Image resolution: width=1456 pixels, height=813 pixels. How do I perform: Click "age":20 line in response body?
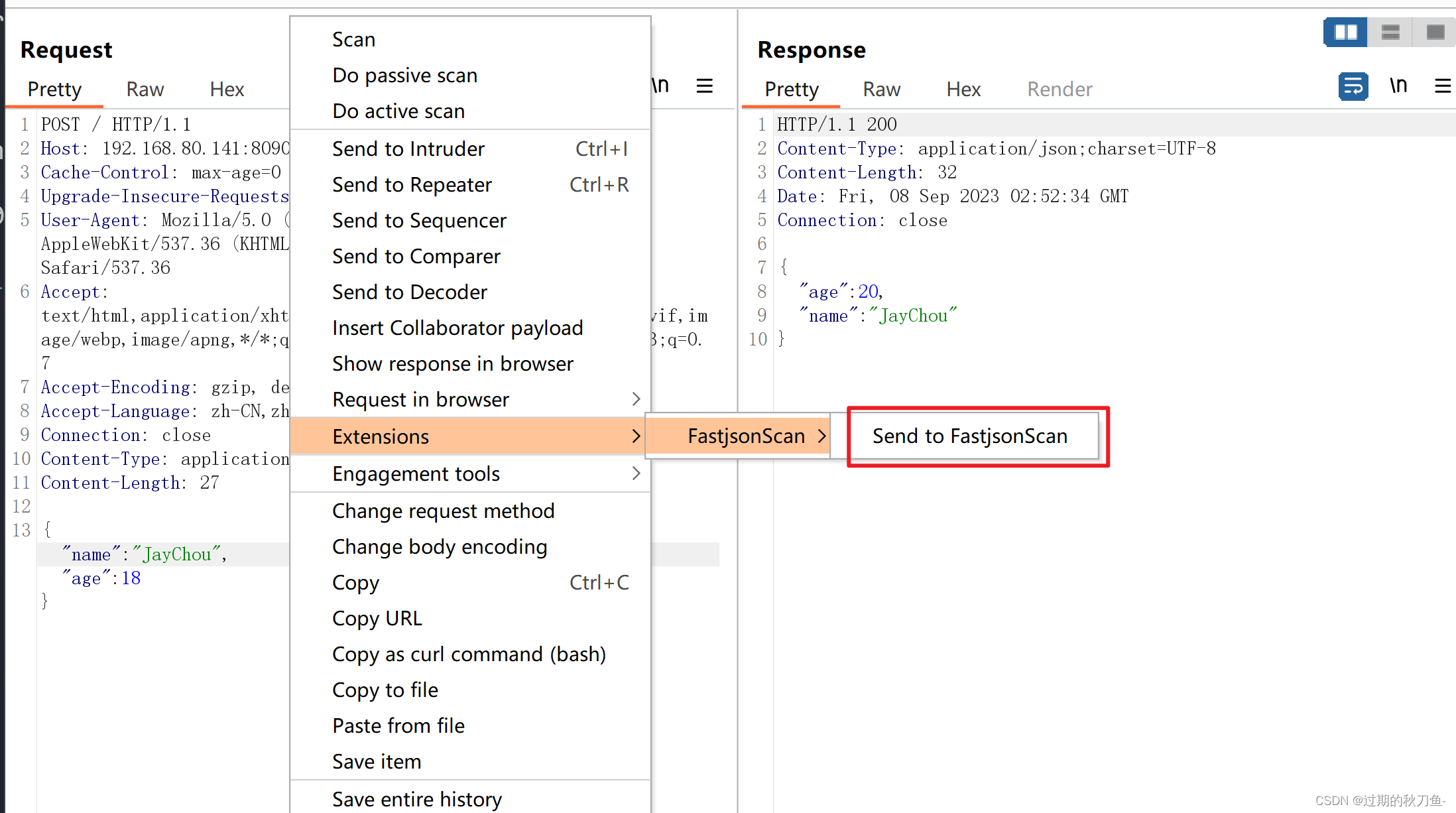pyautogui.click(x=842, y=292)
